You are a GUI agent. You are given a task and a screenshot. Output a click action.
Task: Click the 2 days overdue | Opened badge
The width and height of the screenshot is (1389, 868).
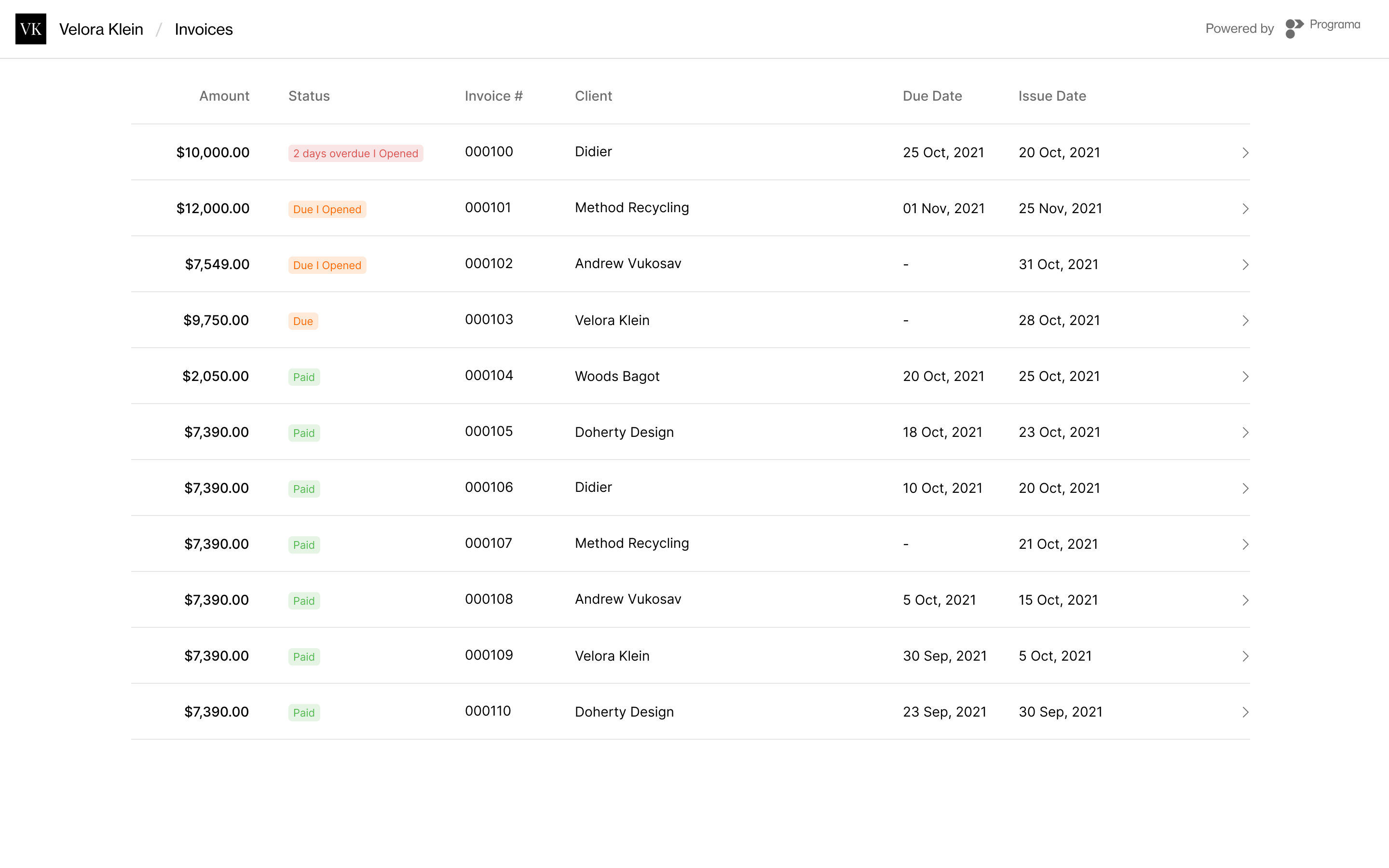[355, 153]
